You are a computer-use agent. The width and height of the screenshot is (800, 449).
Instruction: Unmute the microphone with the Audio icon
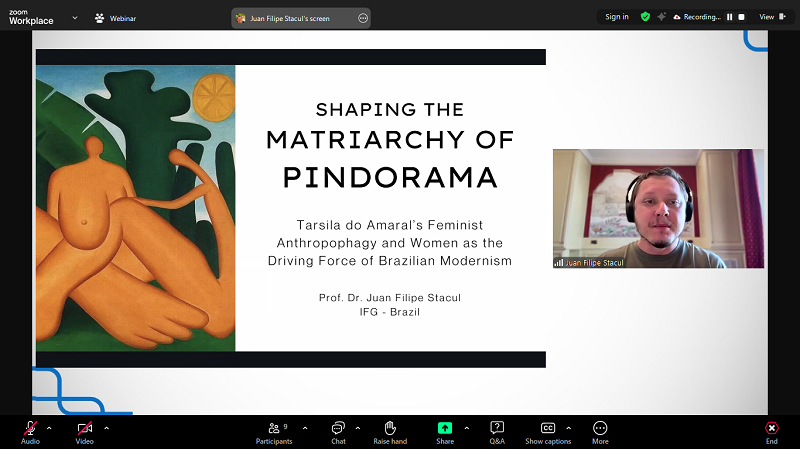(30, 428)
